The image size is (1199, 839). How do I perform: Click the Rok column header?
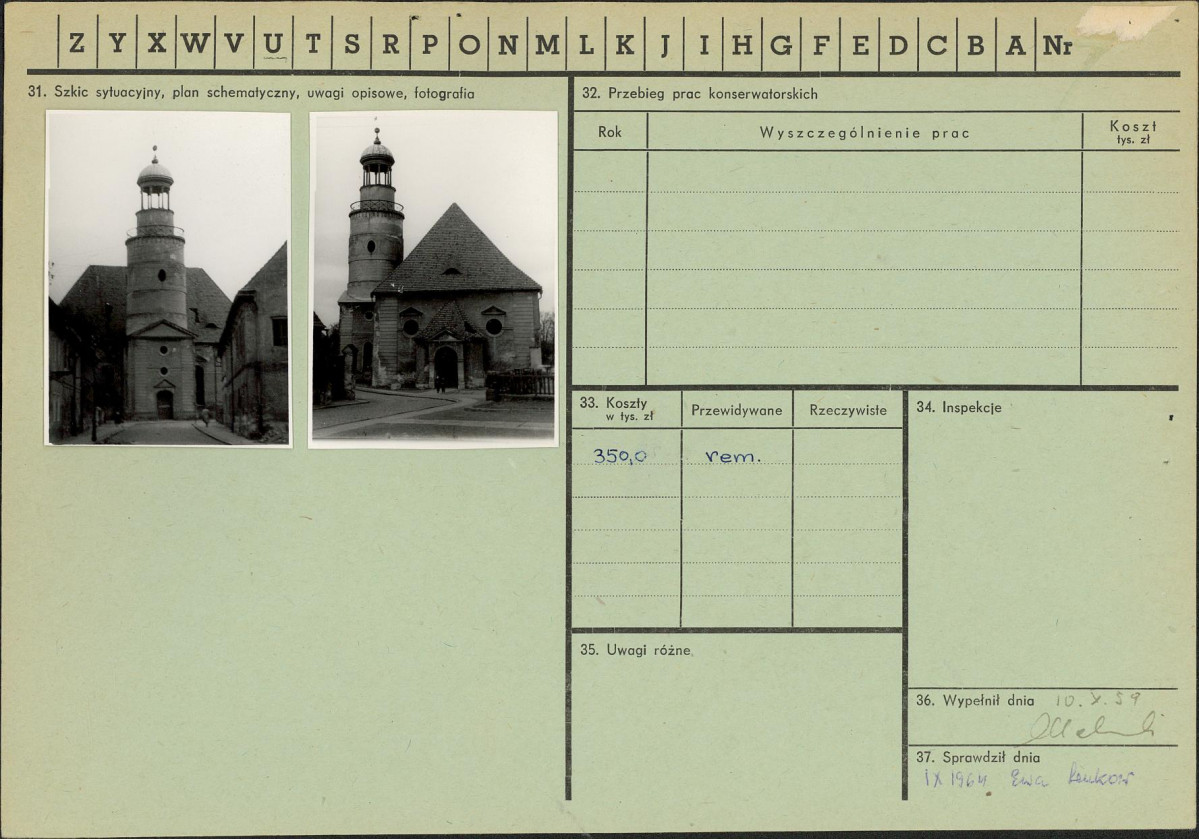tap(609, 132)
